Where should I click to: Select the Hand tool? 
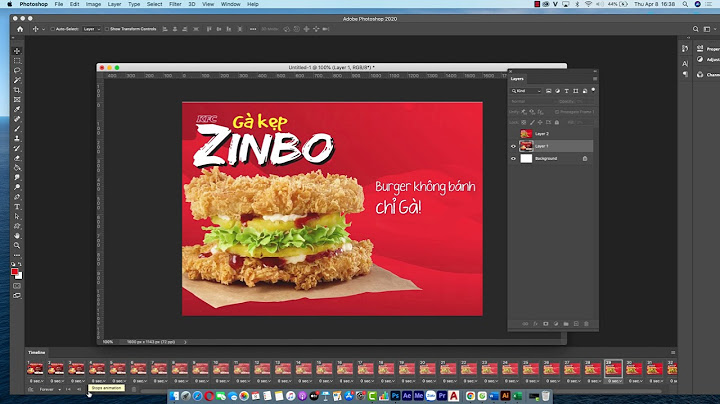pyautogui.click(x=17, y=236)
